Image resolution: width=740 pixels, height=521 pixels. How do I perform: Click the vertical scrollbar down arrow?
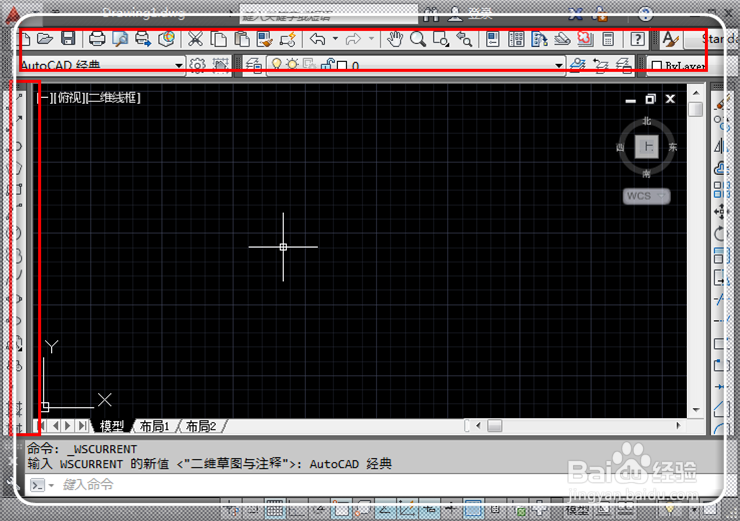696,410
